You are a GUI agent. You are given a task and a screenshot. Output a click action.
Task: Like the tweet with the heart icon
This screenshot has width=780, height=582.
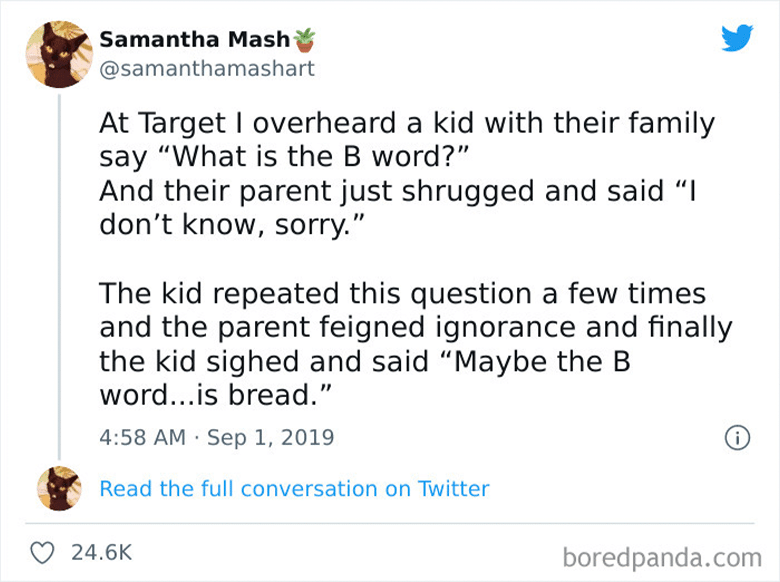pos(43,551)
